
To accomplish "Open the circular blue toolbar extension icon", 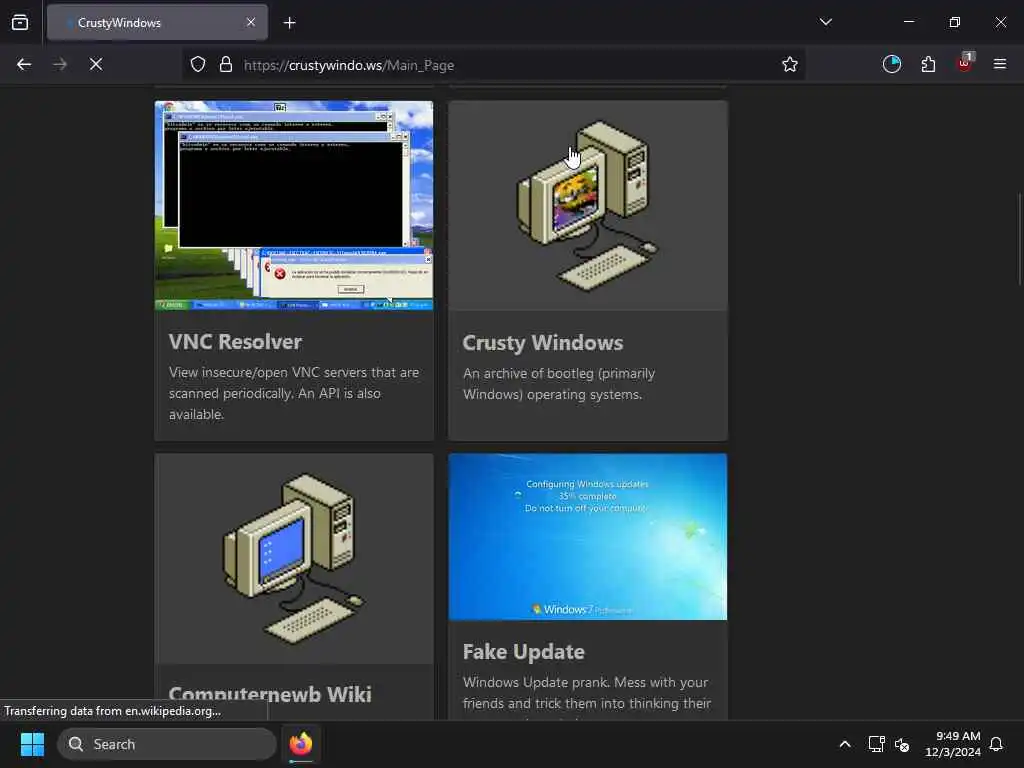I will click(x=891, y=64).
